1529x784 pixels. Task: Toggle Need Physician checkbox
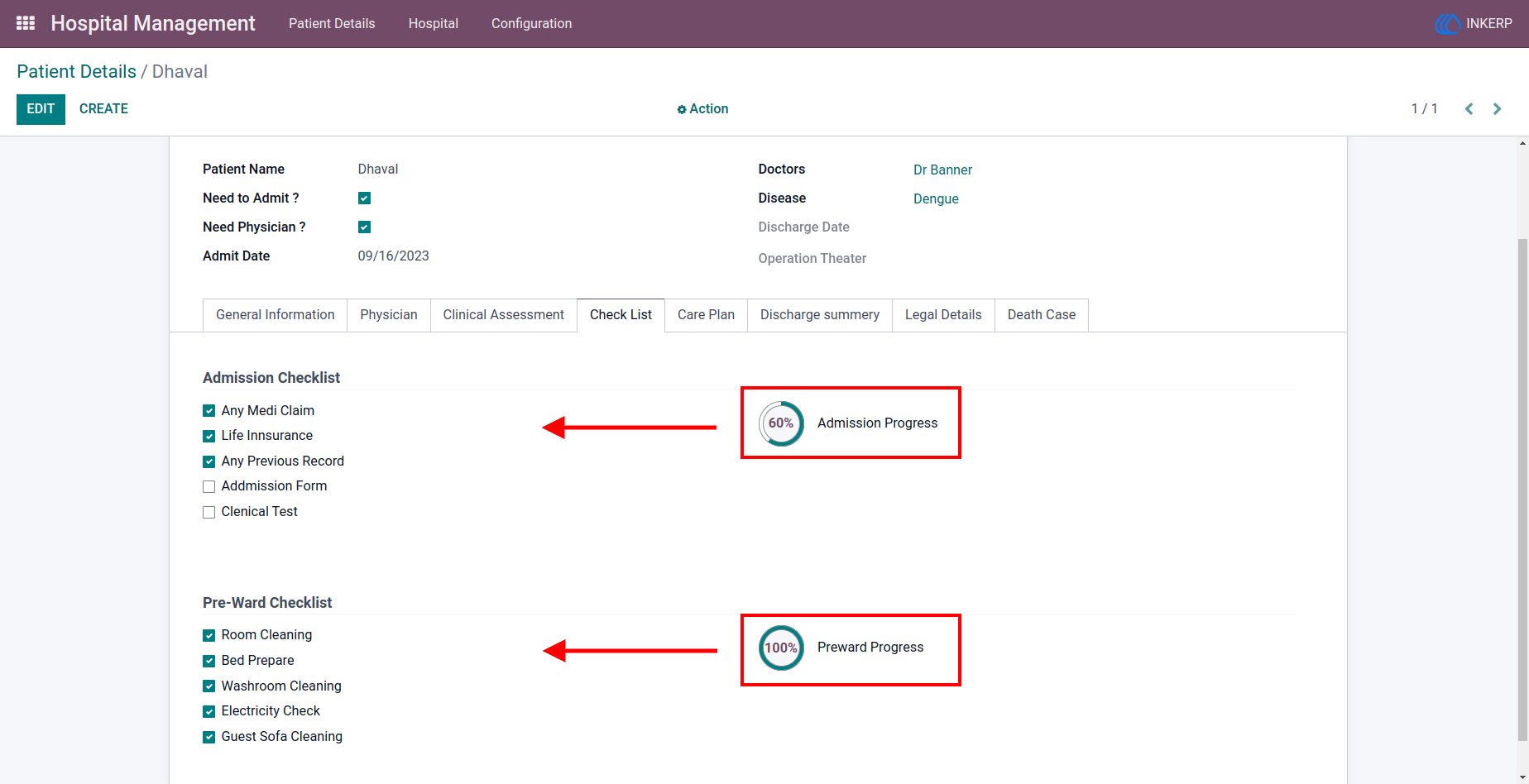[x=364, y=227]
